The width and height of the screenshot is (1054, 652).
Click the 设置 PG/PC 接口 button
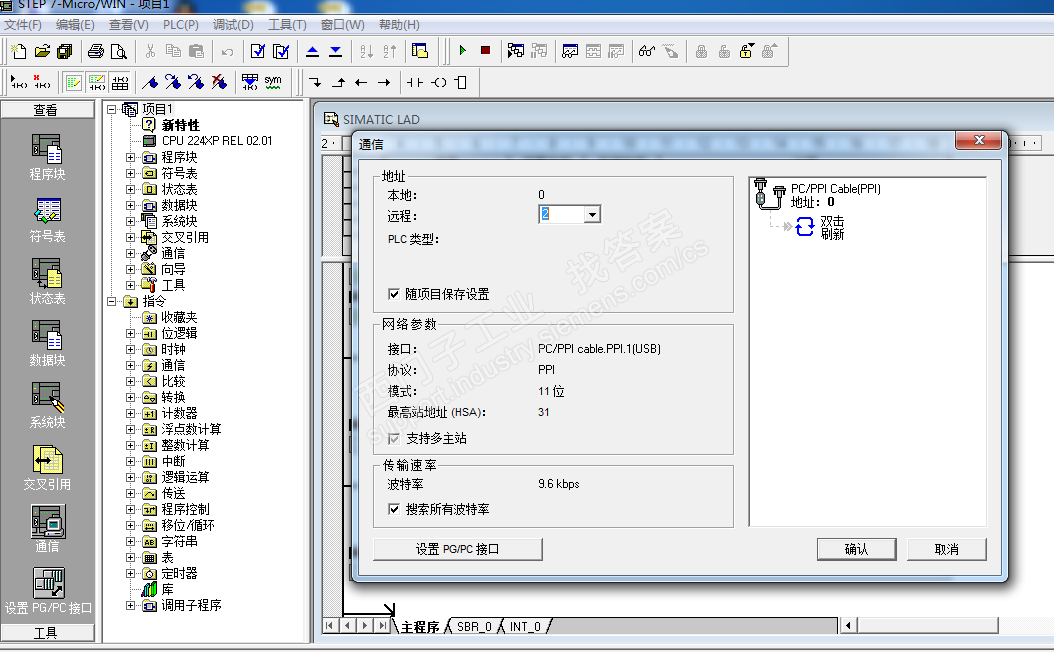pyautogui.click(x=458, y=549)
